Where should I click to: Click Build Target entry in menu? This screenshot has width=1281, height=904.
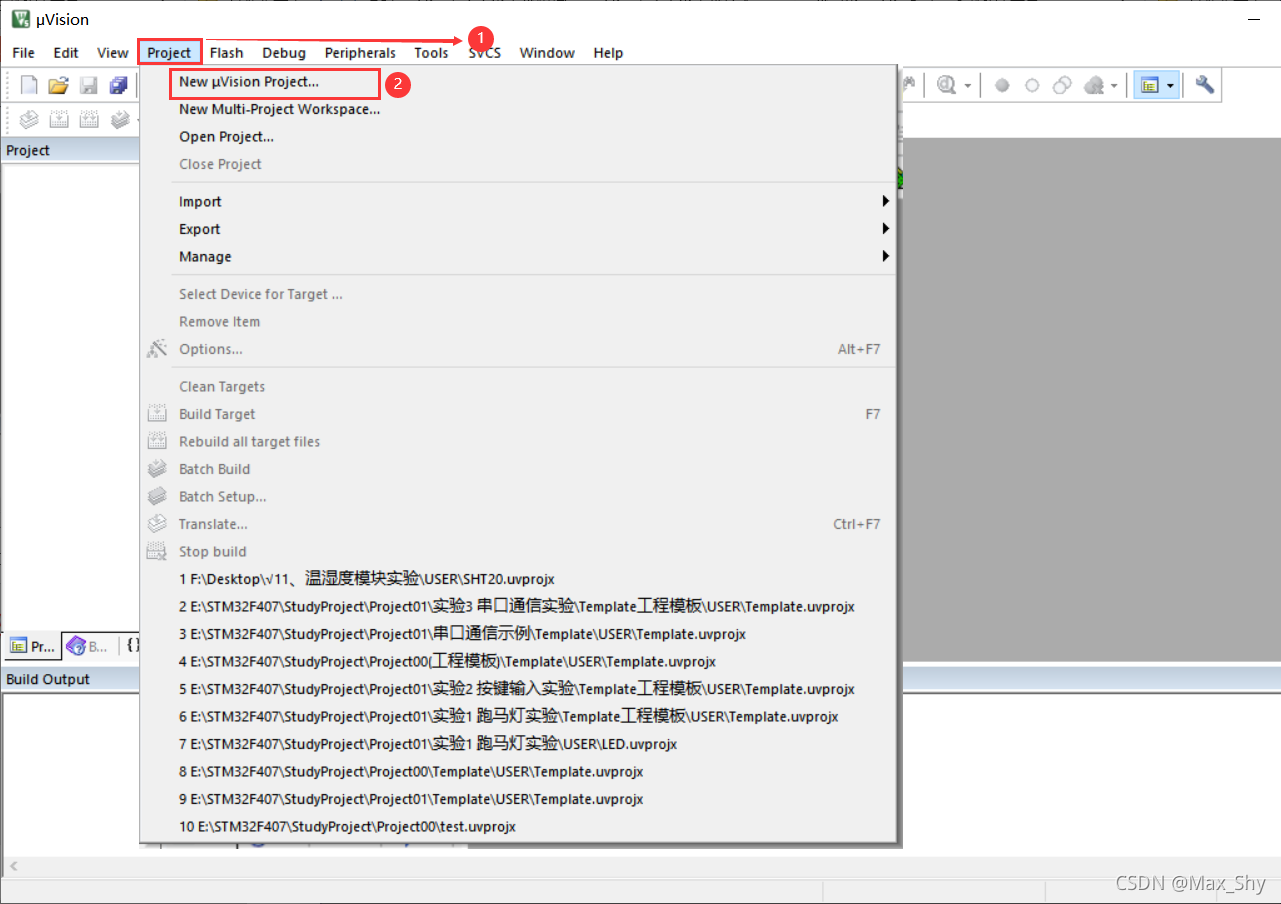click(x=518, y=414)
